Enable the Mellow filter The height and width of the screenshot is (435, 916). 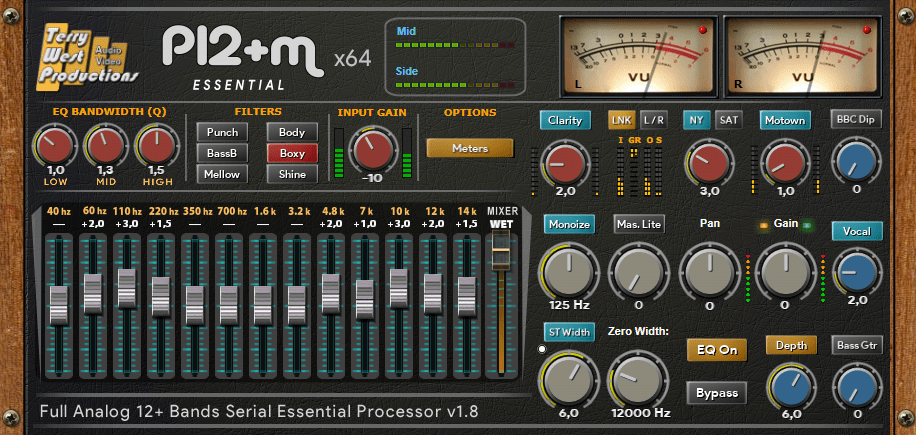[222, 174]
